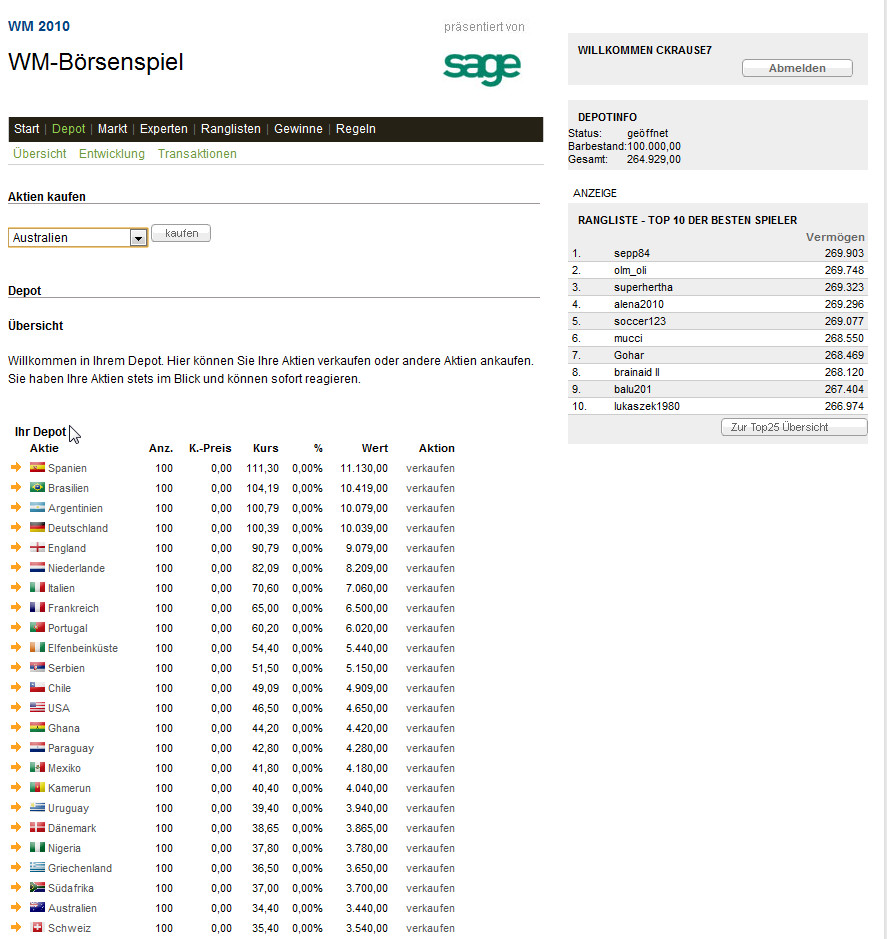This screenshot has width=887, height=939.
Task: Click the Australien flag icon
Action: tap(37, 907)
